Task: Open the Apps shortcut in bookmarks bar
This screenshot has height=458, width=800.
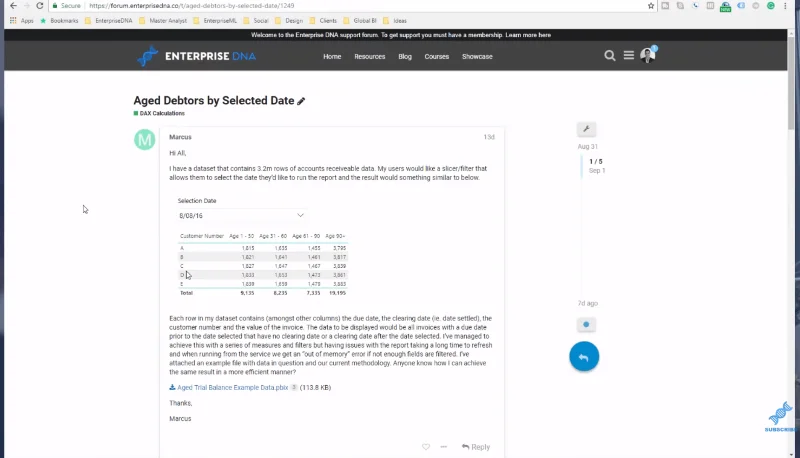Action: (21, 21)
